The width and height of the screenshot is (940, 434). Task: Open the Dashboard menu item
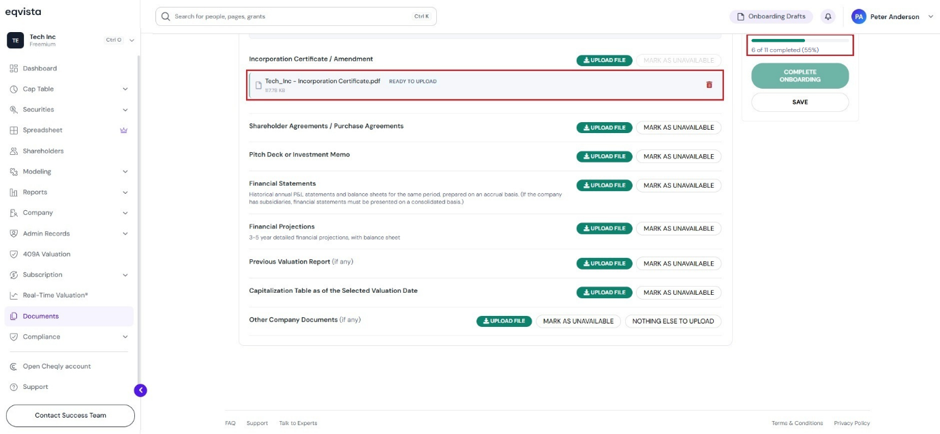69,68
